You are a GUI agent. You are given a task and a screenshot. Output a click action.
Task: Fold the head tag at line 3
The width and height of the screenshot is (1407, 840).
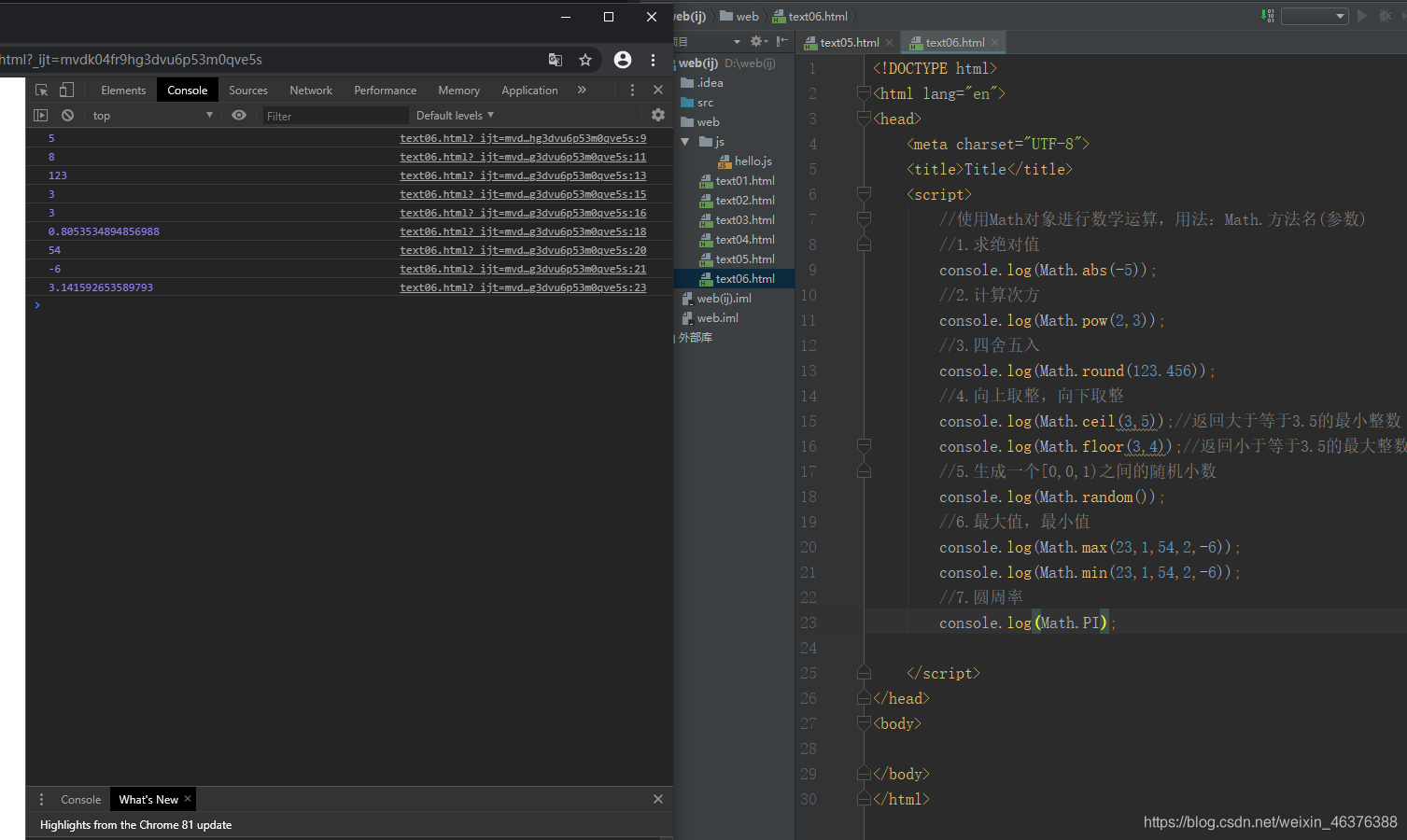tap(864, 119)
